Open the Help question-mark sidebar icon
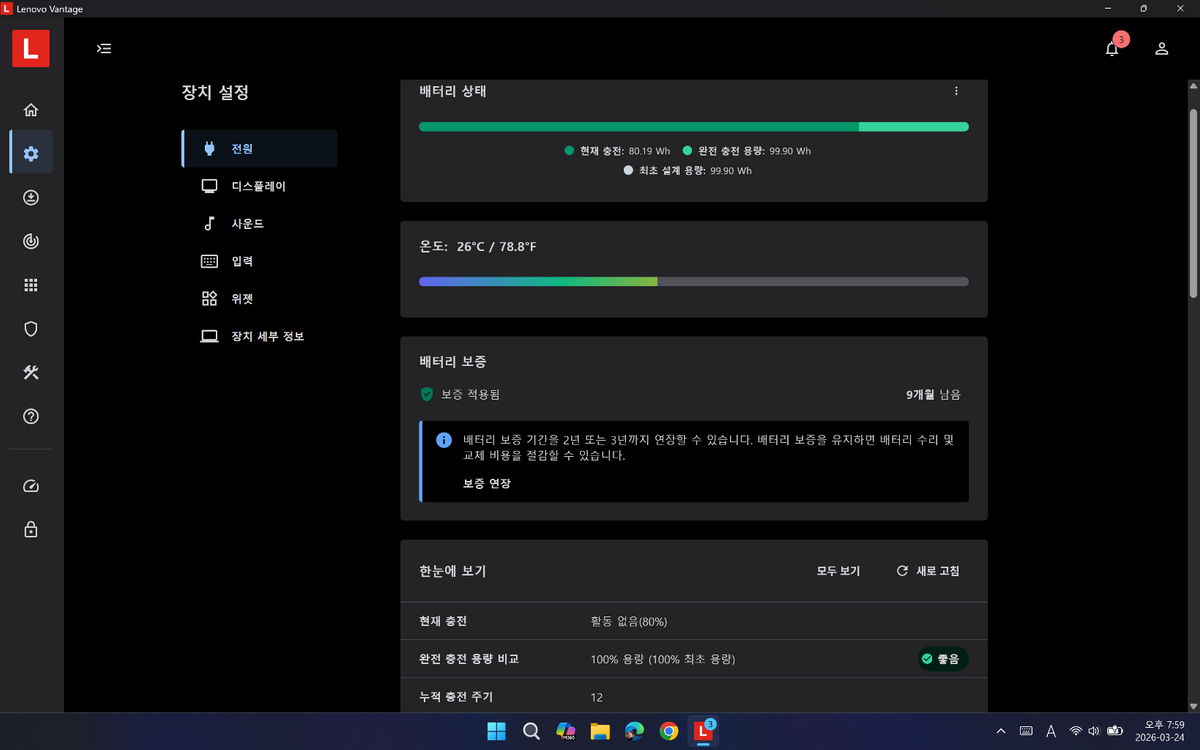The width and height of the screenshot is (1200, 750). (30, 416)
